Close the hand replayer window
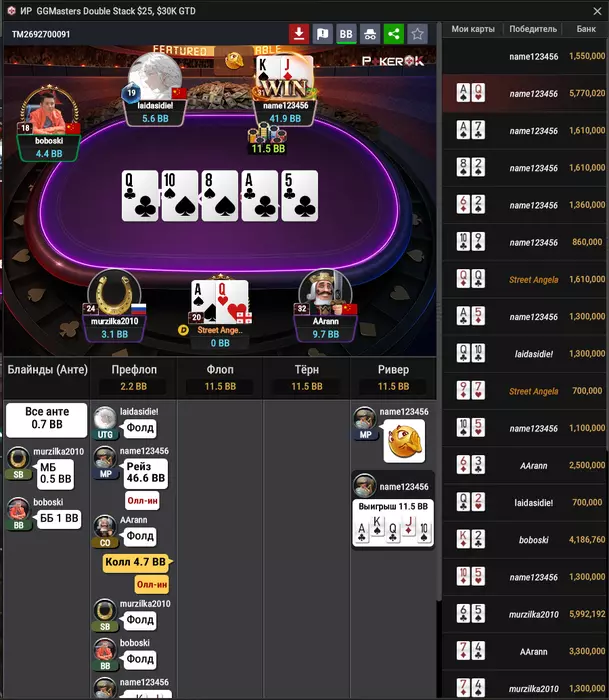The width and height of the screenshot is (609, 700). pyautogui.click(x=597, y=11)
